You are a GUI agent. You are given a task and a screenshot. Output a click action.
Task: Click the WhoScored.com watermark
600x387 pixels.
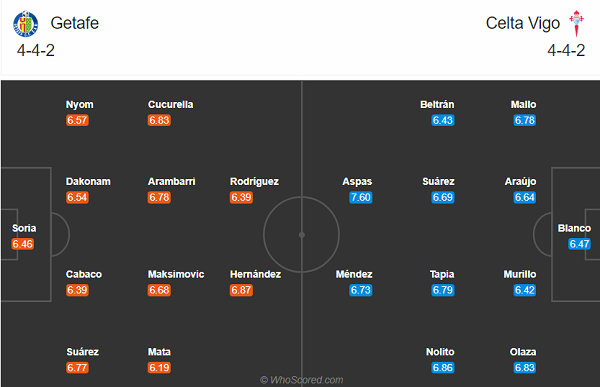click(302, 380)
